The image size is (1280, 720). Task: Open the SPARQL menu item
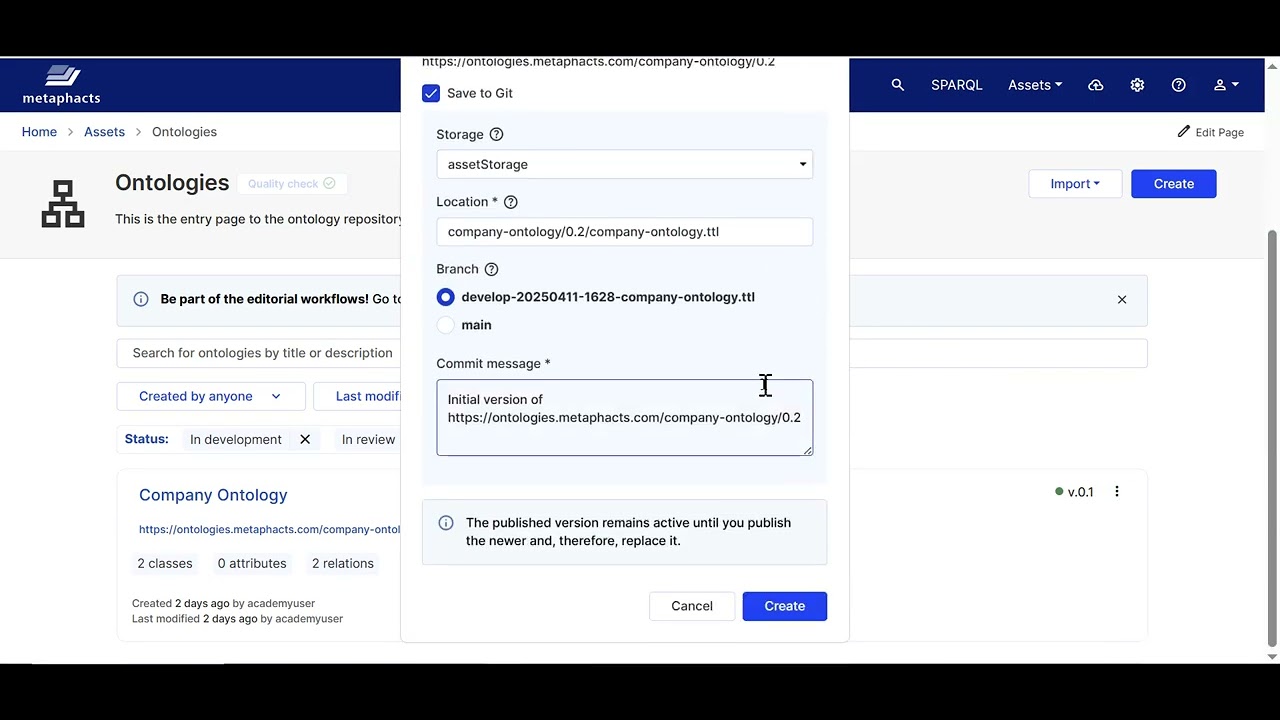click(957, 85)
